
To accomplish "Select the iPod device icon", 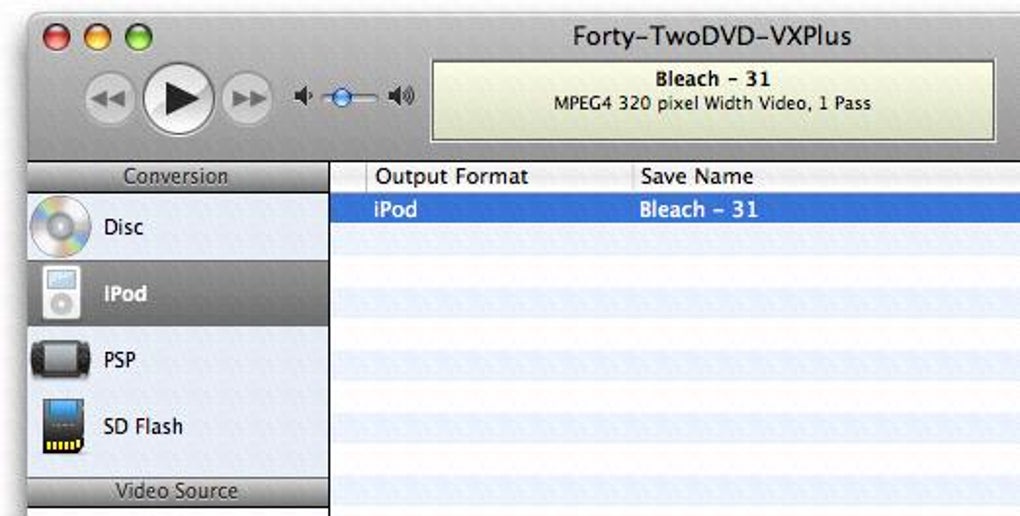I will [60, 293].
